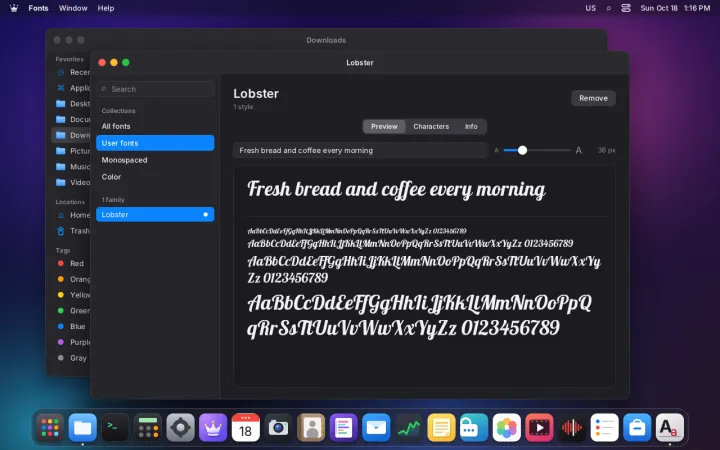Image resolution: width=720 pixels, height=450 pixels.
Task: Open Calculator from the dock
Action: [x=148, y=428]
